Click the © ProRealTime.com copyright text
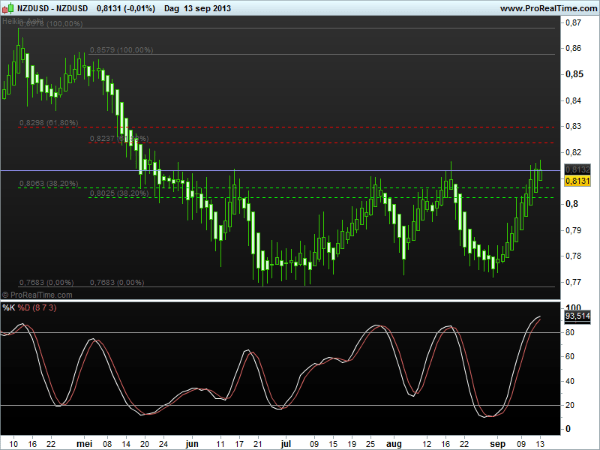This screenshot has height=450, width=600. click(x=37, y=295)
